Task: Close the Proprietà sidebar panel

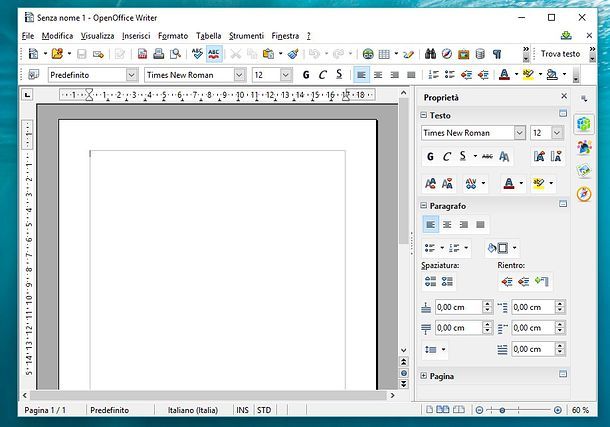Action: [x=564, y=96]
